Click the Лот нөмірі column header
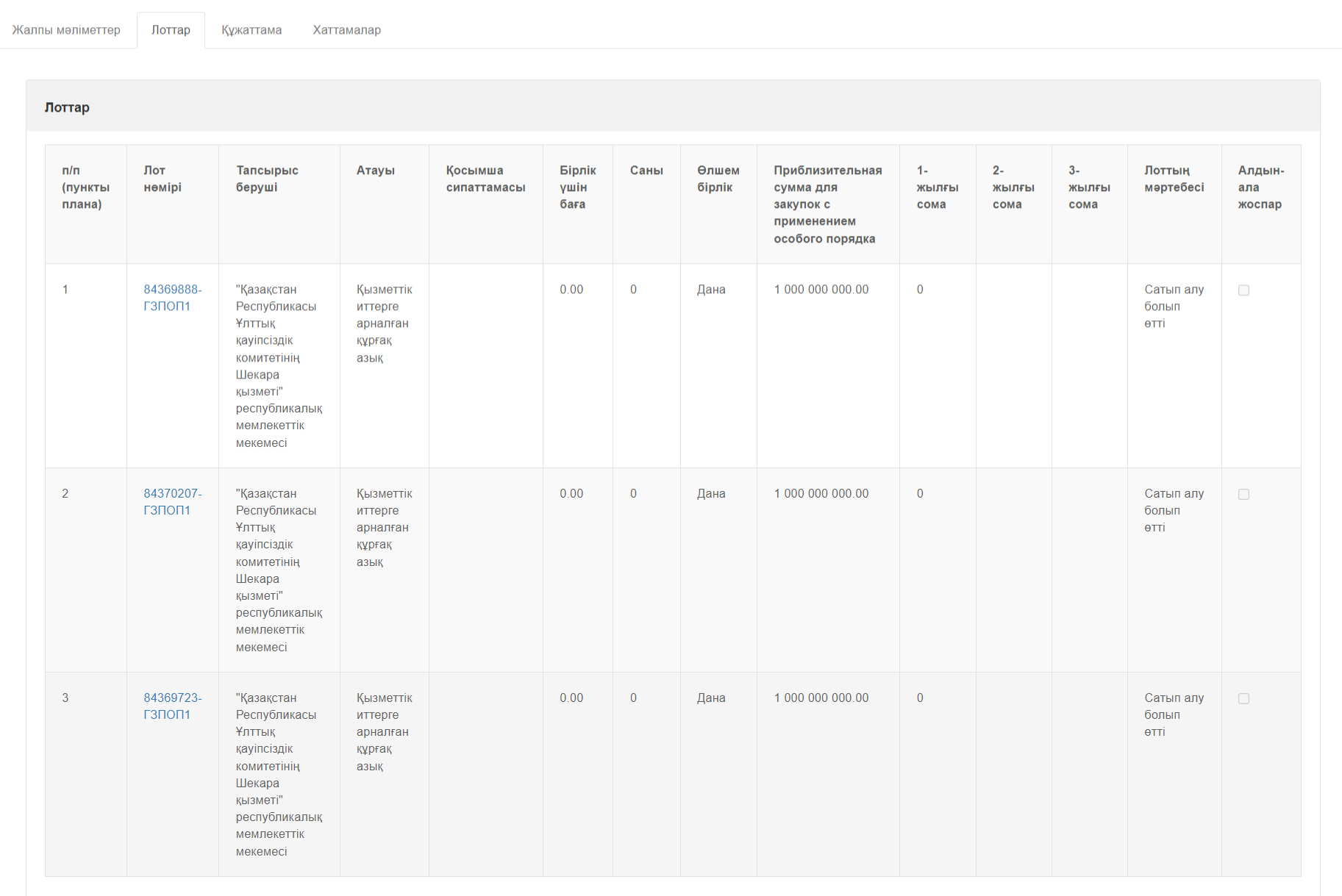Screen dimensions: 1342x896 point(163,179)
